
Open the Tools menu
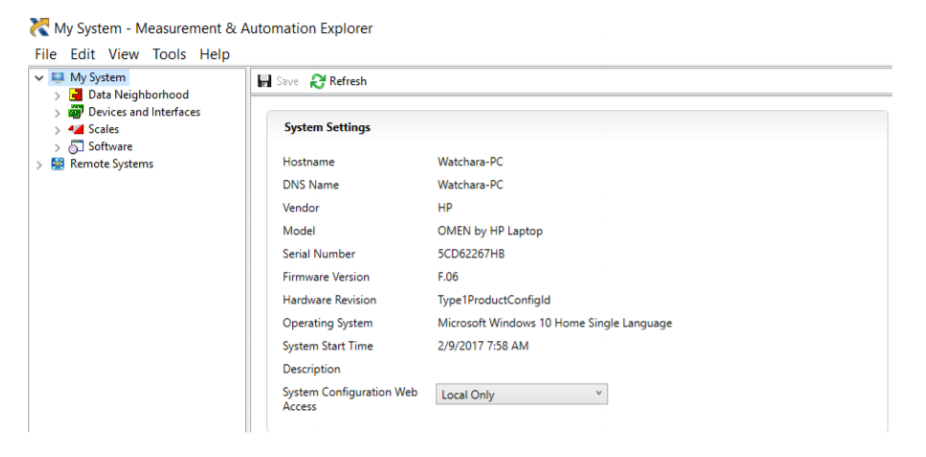[x=169, y=54]
